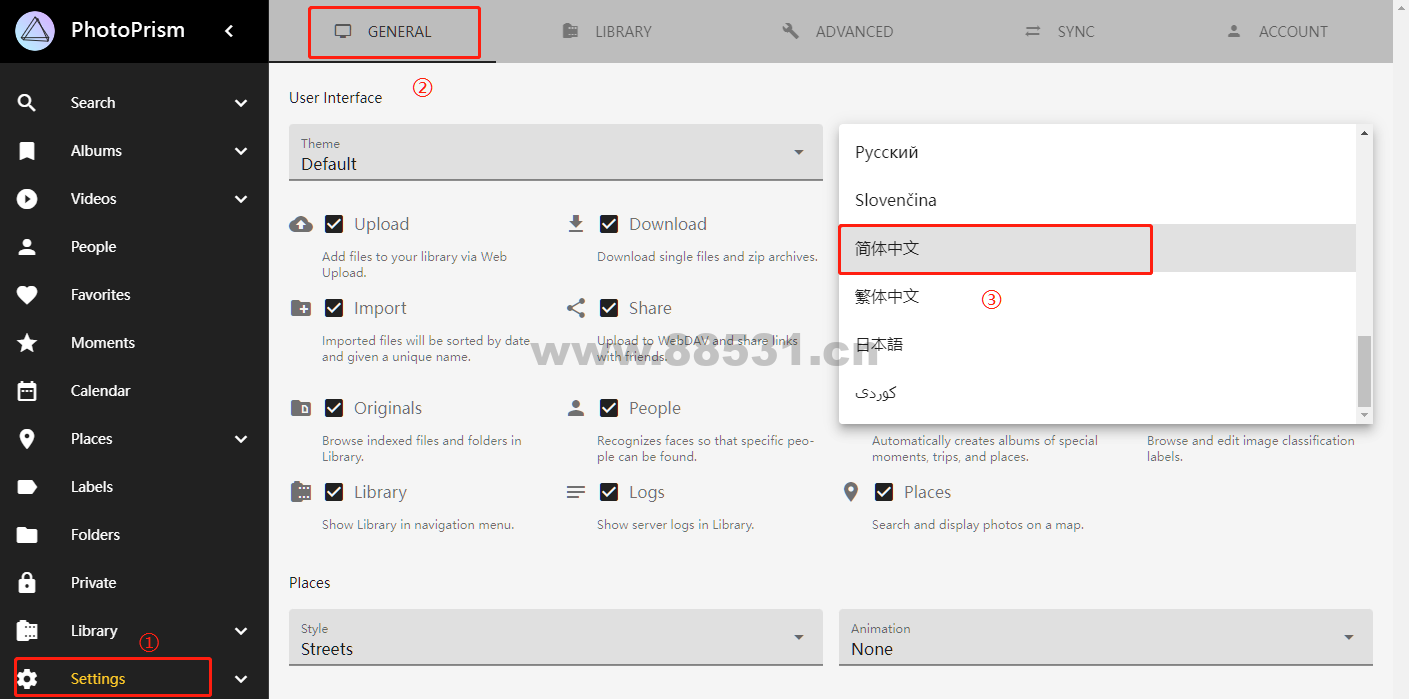The height and width of the screenshot is (699, 1409).
Task: Click the language list scroll-up arrow
Action: [x=1364, y=133]
